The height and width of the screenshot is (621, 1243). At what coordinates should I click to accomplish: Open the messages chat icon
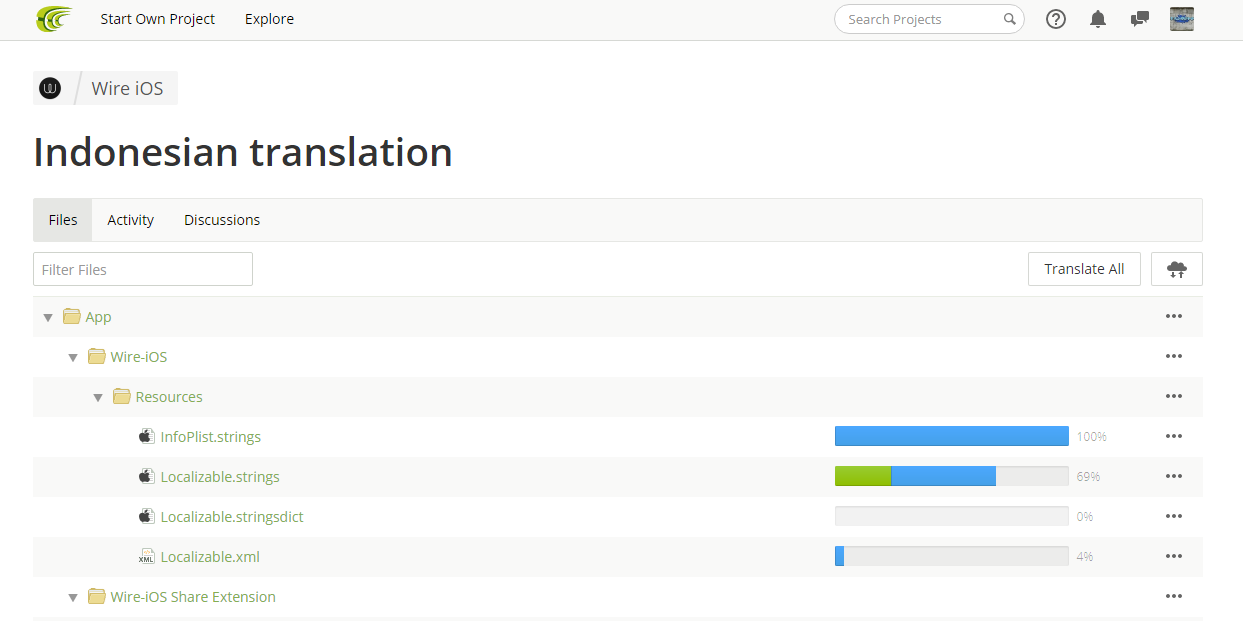click(x=1139, y=19)
